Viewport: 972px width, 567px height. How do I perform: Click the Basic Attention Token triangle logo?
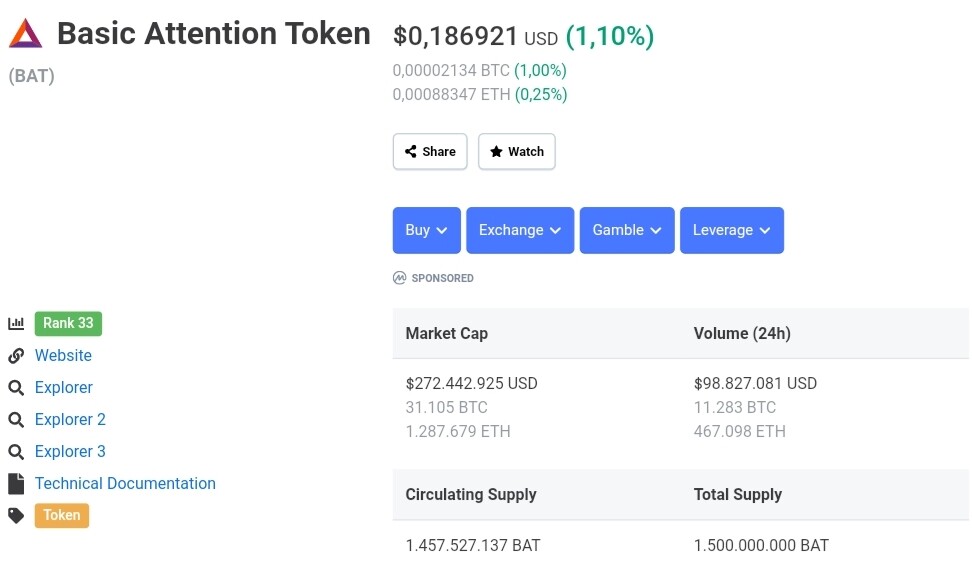click(x=26, y=34)
